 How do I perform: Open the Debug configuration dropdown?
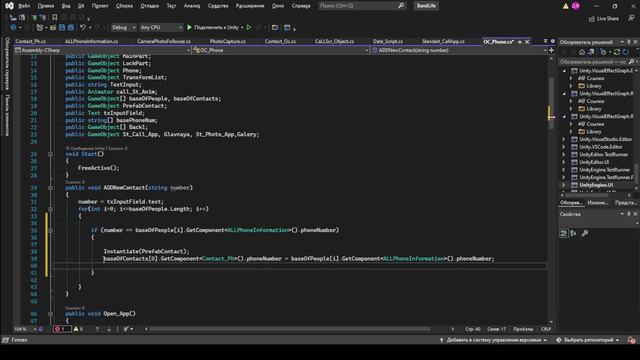coord(124,27)
